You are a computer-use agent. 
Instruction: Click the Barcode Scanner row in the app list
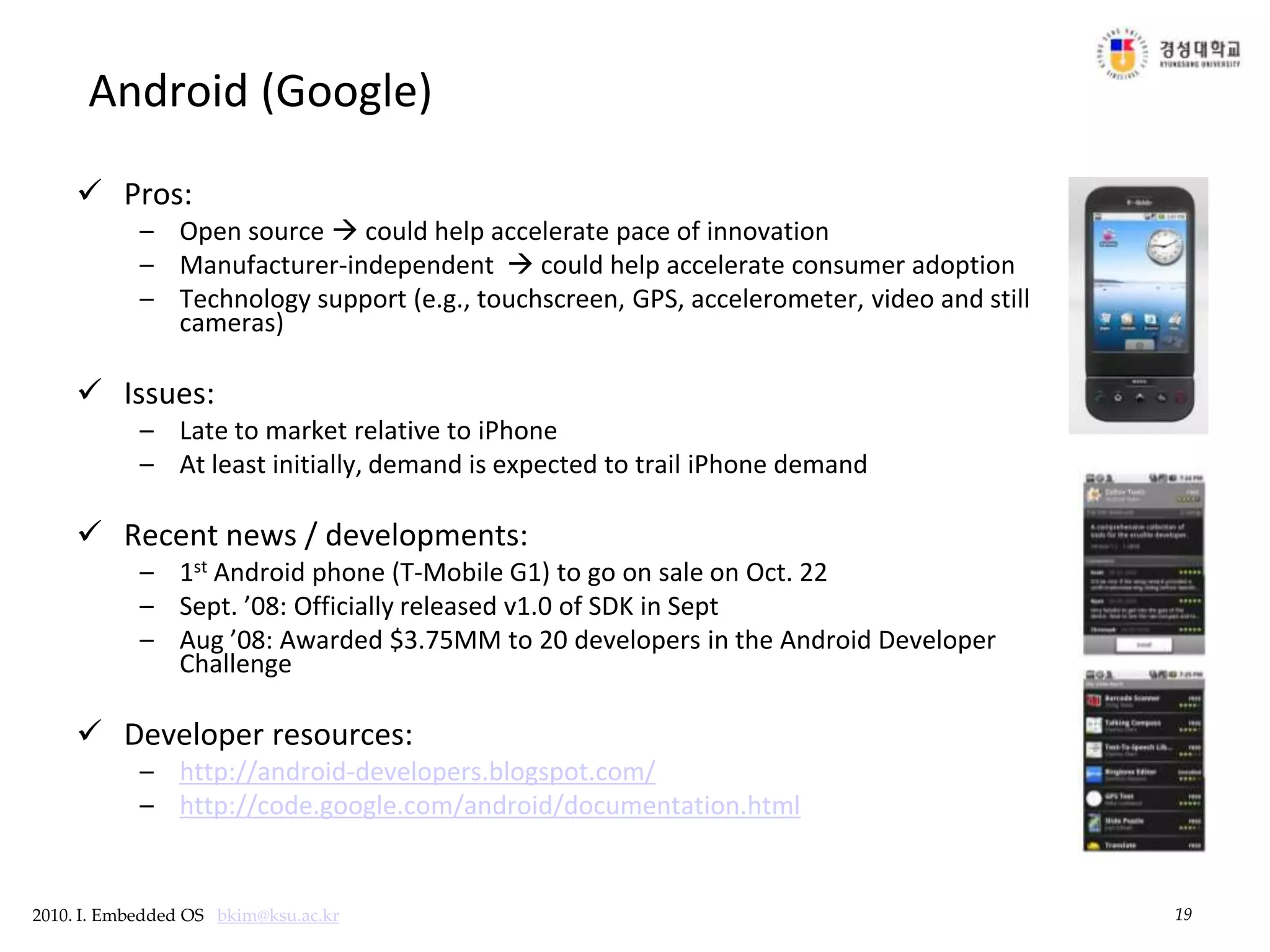pos(1143,701)
